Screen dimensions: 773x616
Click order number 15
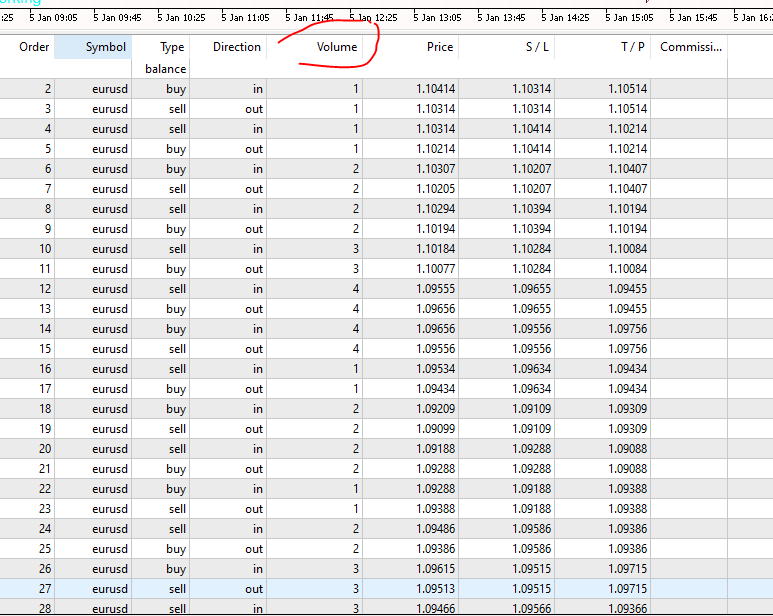[45, 349]
